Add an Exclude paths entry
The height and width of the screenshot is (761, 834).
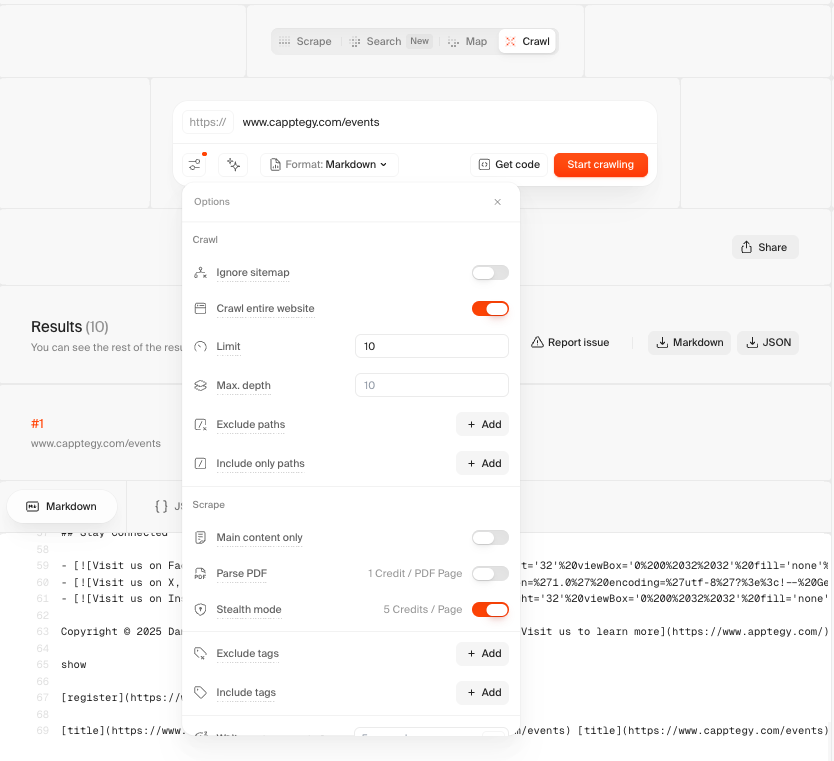pos(482,424)
